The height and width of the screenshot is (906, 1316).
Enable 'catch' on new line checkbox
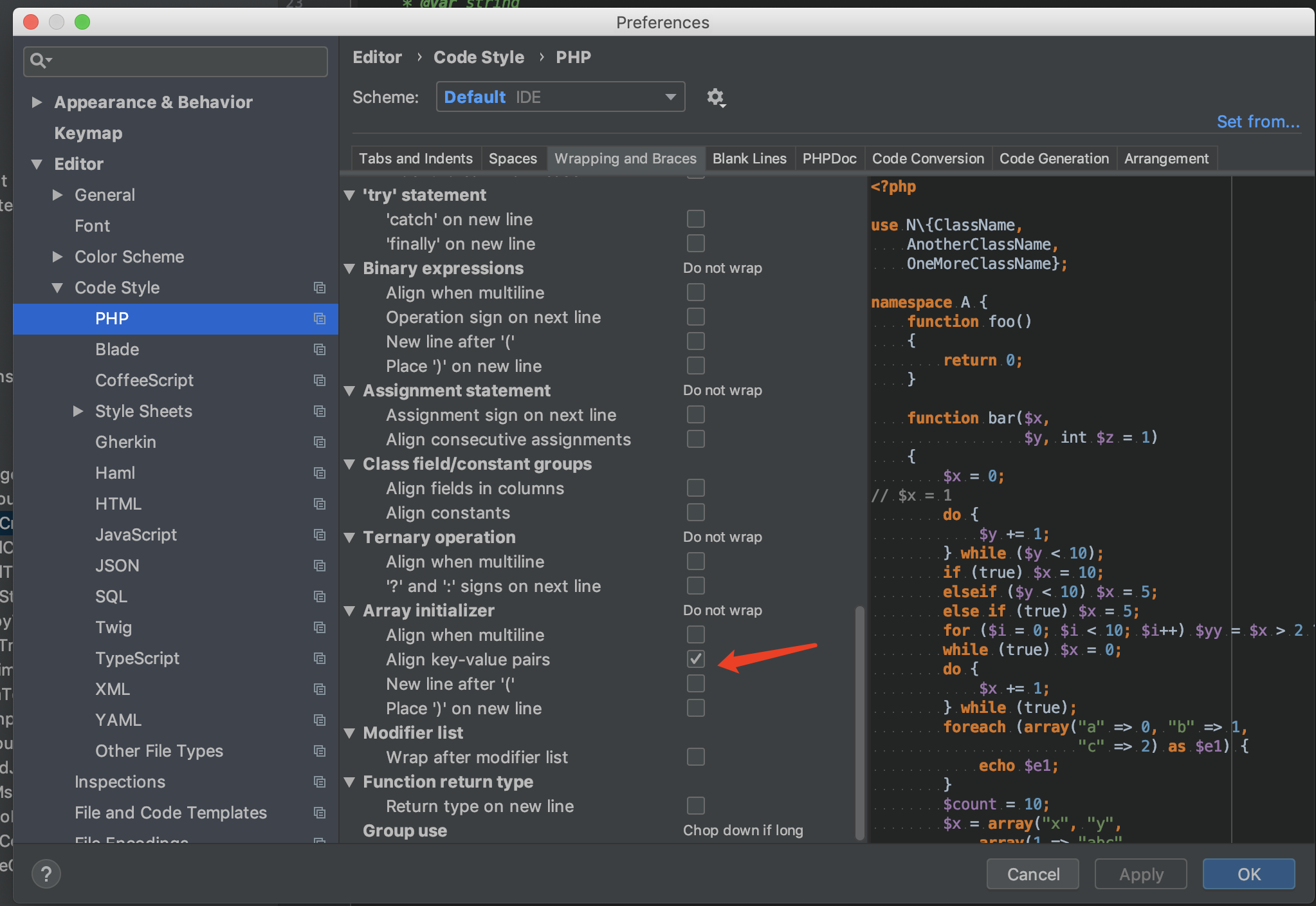tap(695, 219)
